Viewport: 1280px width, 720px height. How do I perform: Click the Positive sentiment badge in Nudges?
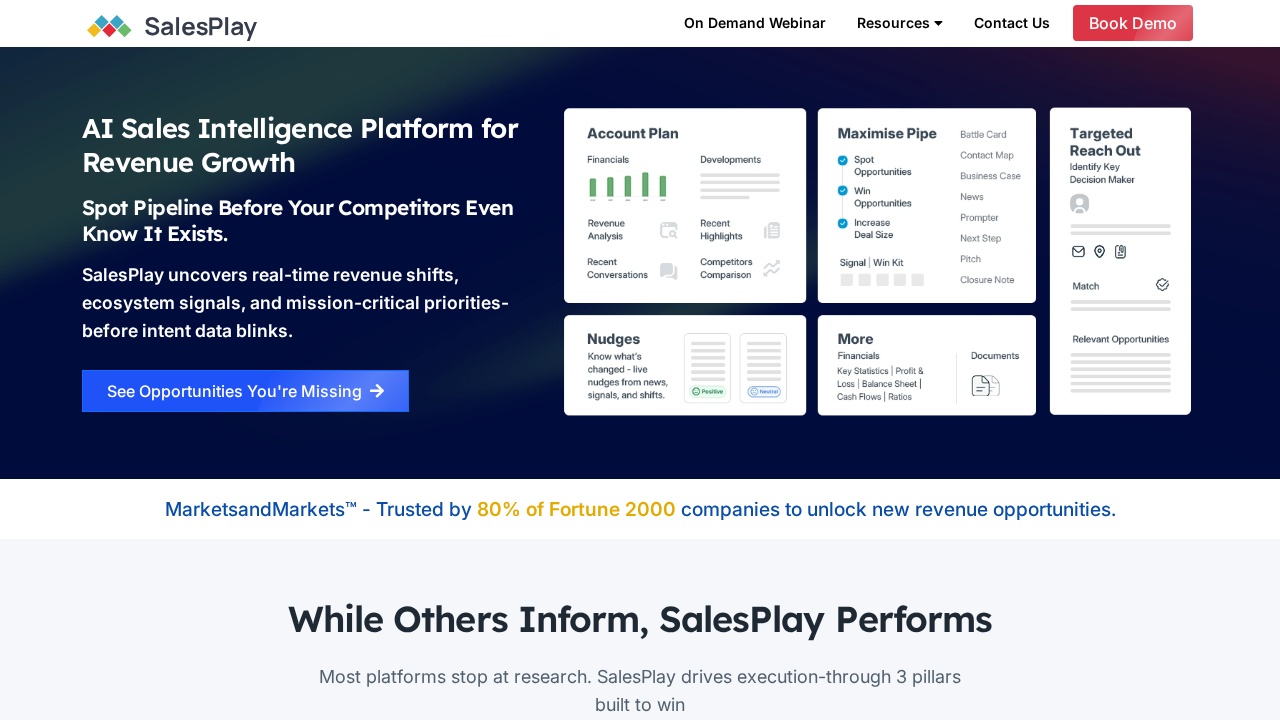[708, 391]
